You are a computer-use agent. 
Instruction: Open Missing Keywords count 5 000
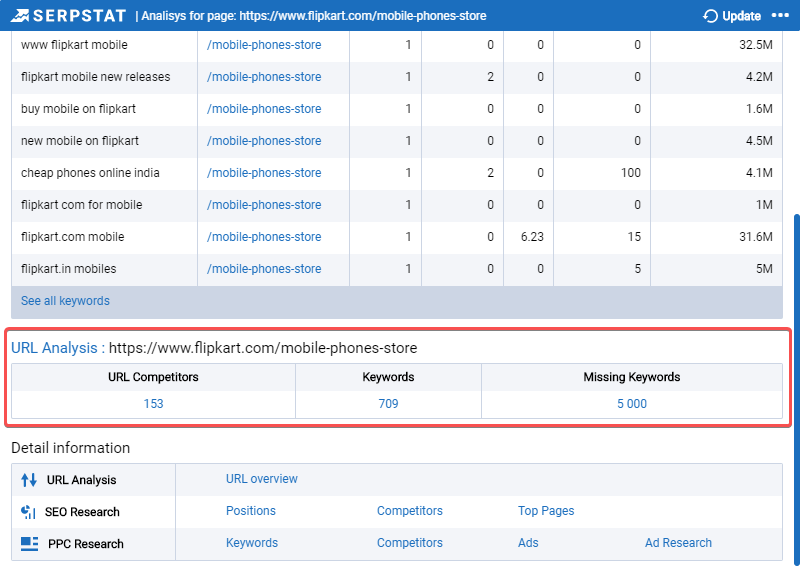coord(632,404)
